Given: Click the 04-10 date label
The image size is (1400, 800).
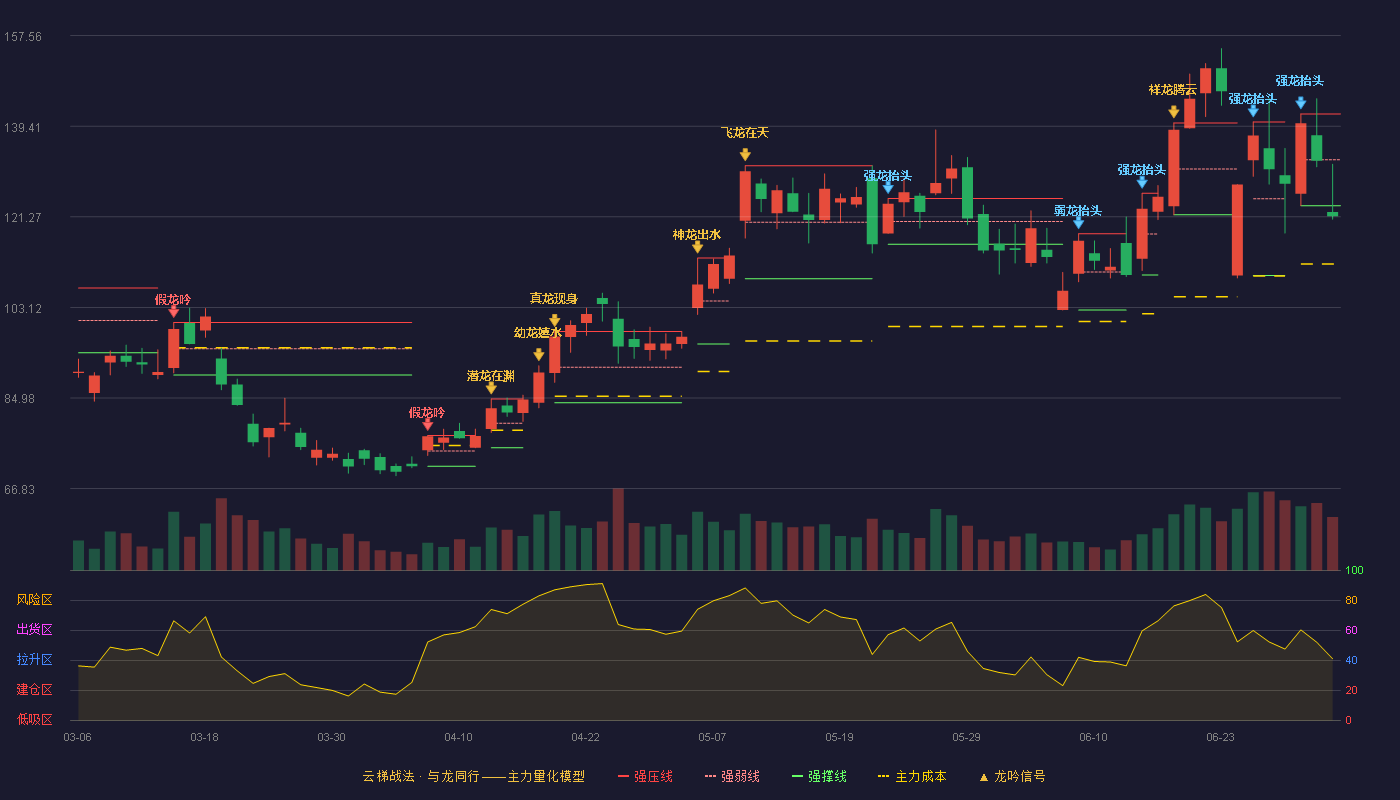Looking at the screenshot, I should (x=458, y=737).
